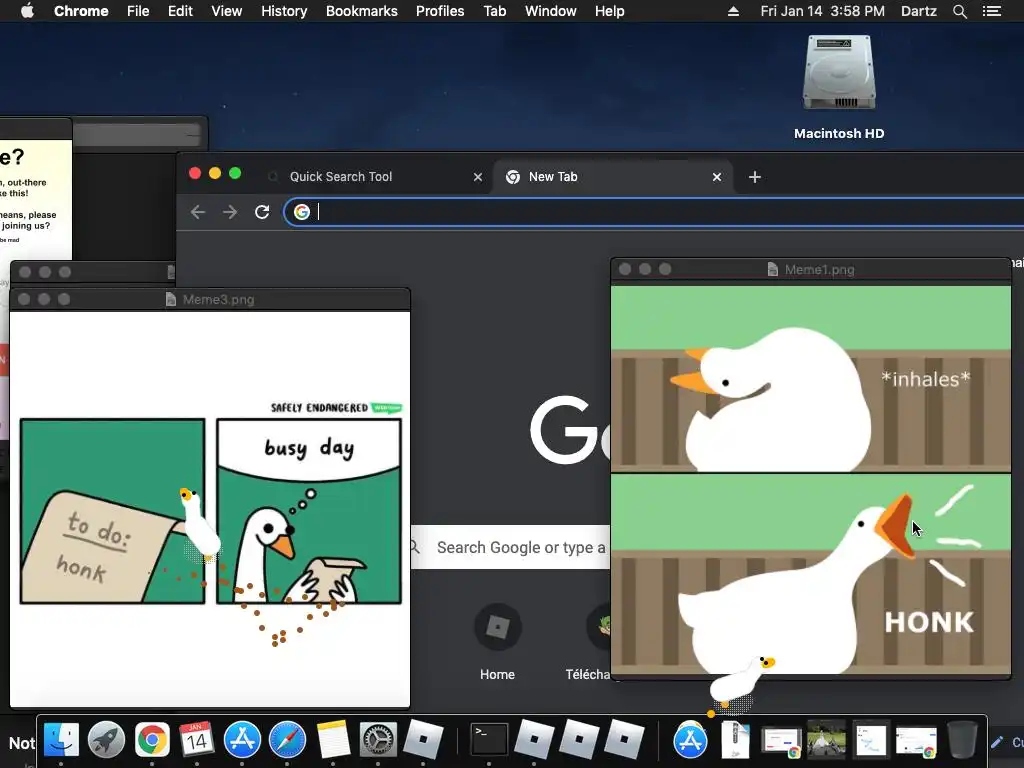Open System Preferences gear in Dock
1024x768 pixels.
pyautogui.click(x=378, y=740)
